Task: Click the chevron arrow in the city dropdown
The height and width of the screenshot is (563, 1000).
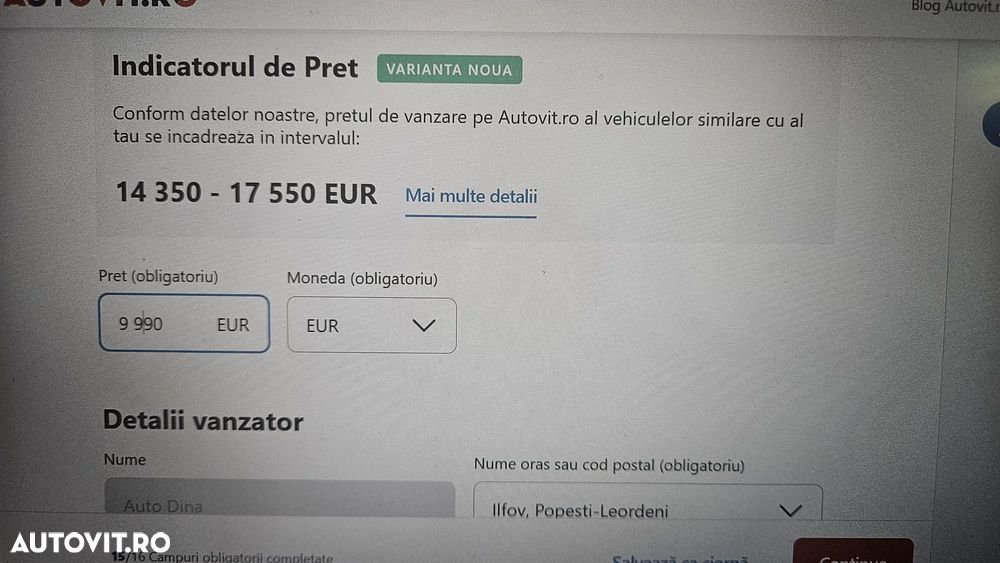Action: click(790, 510)
